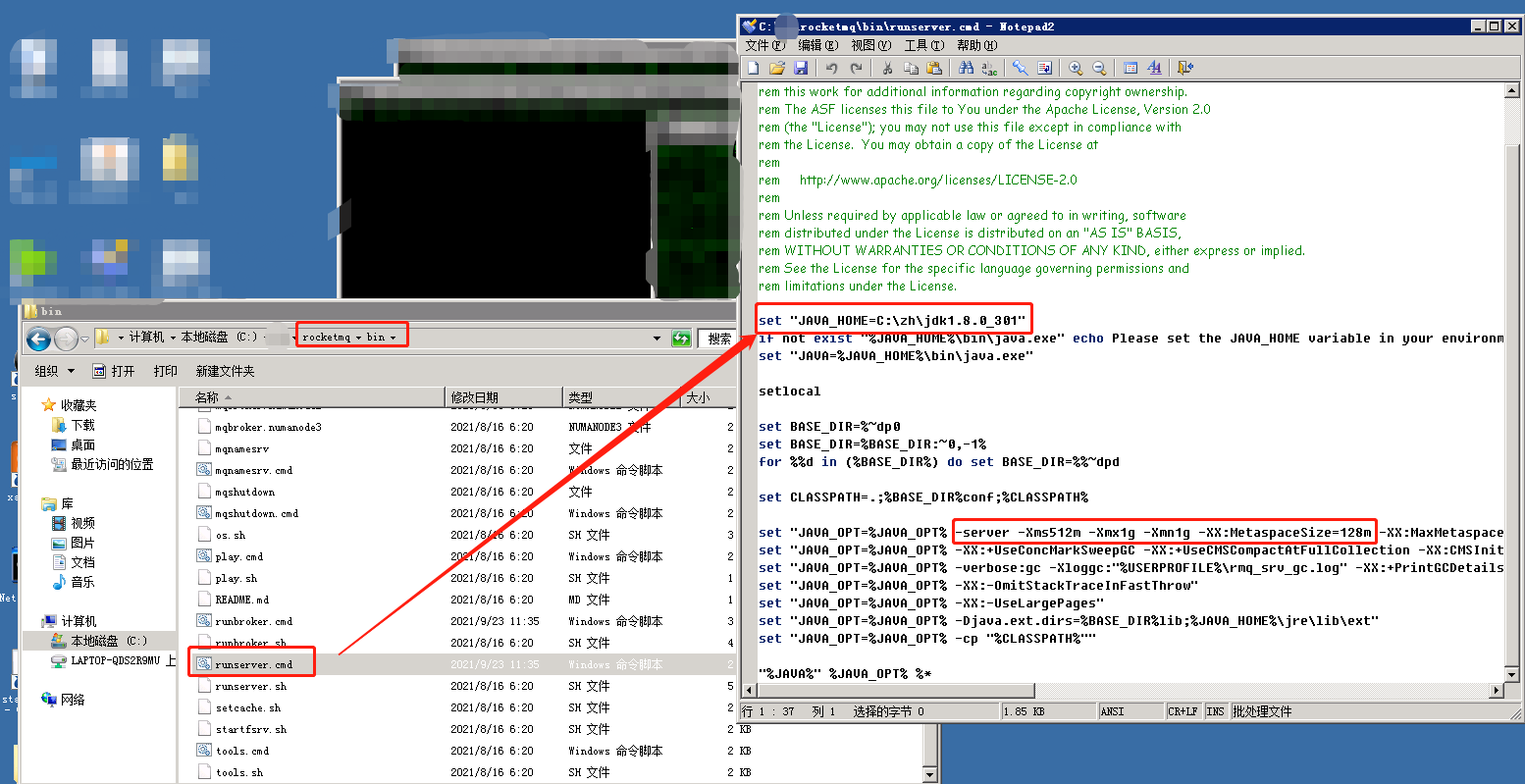This screenshot has height=784, width=1525.
Task: Create a new document in Notepad2
Action: click(753, 68)
